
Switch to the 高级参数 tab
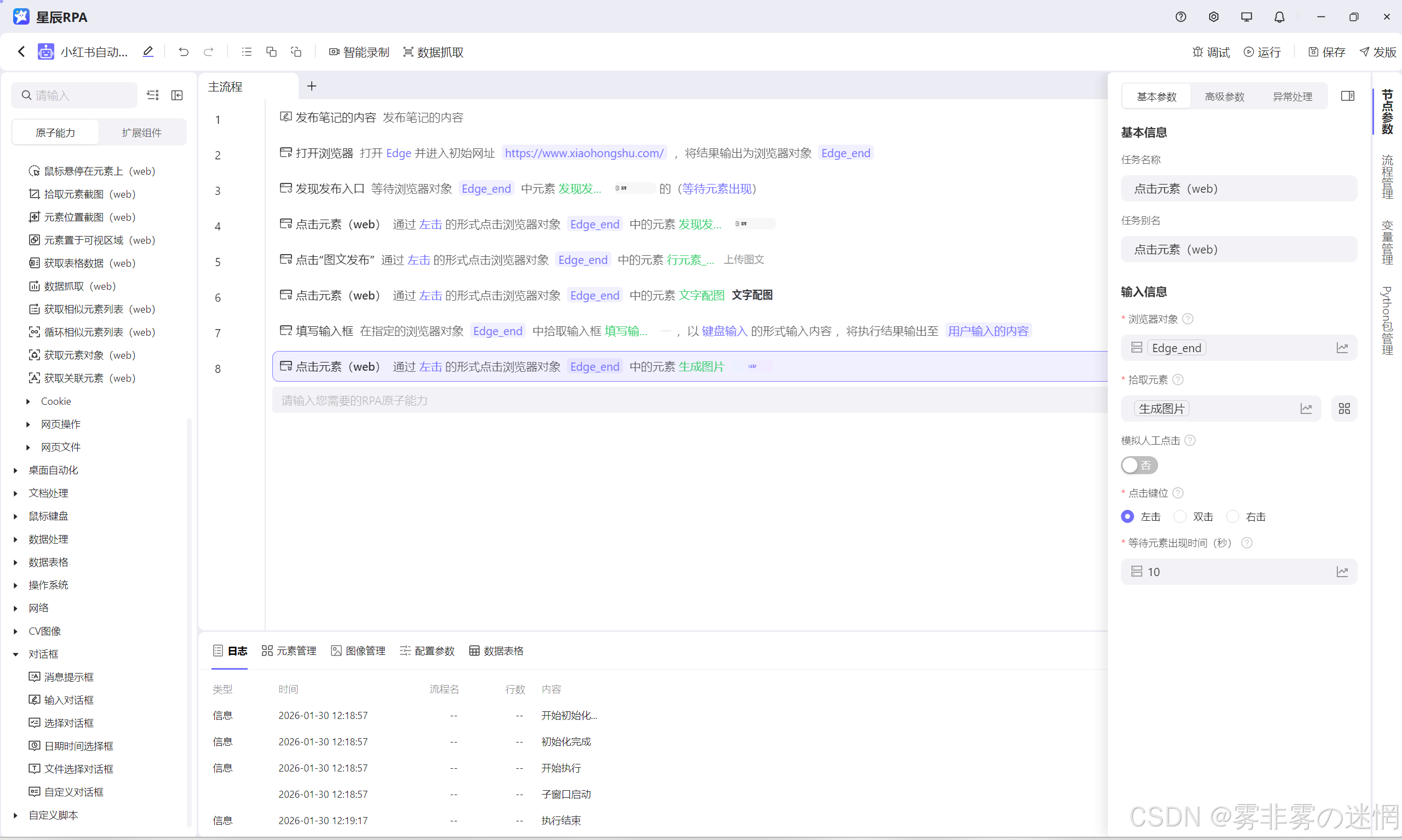point(1224,97)
